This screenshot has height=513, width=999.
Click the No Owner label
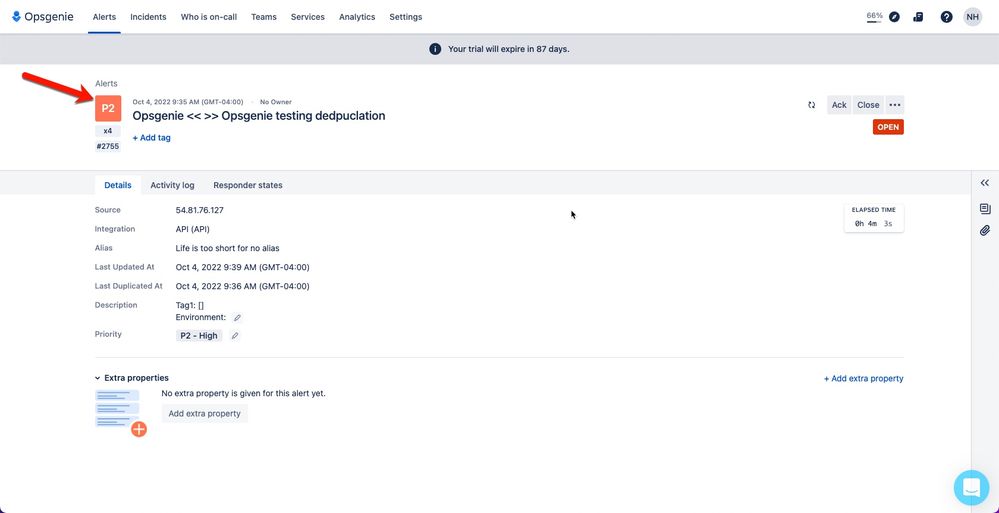(x=276, y=102)
